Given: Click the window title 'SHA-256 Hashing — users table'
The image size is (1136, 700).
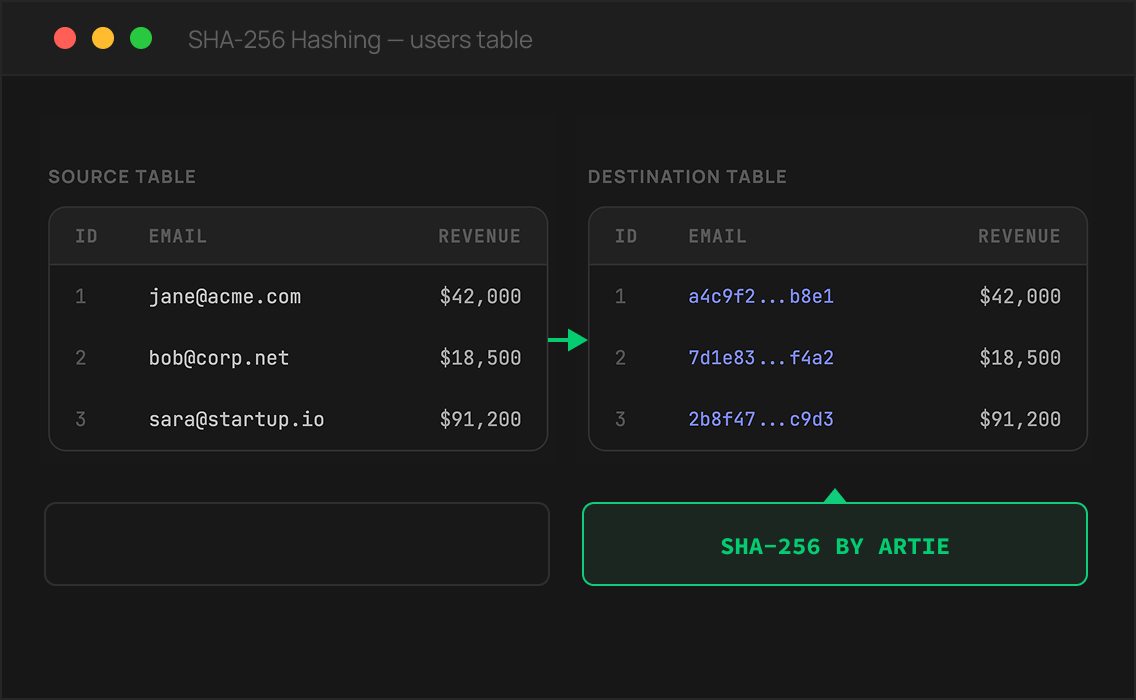Looking at the screenshot, I should click(360, 40).
